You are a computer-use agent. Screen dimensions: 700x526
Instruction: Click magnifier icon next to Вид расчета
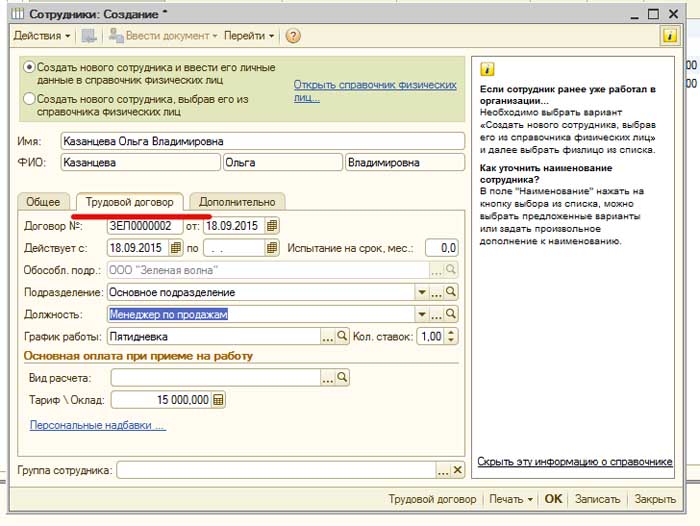coord(342,378)
